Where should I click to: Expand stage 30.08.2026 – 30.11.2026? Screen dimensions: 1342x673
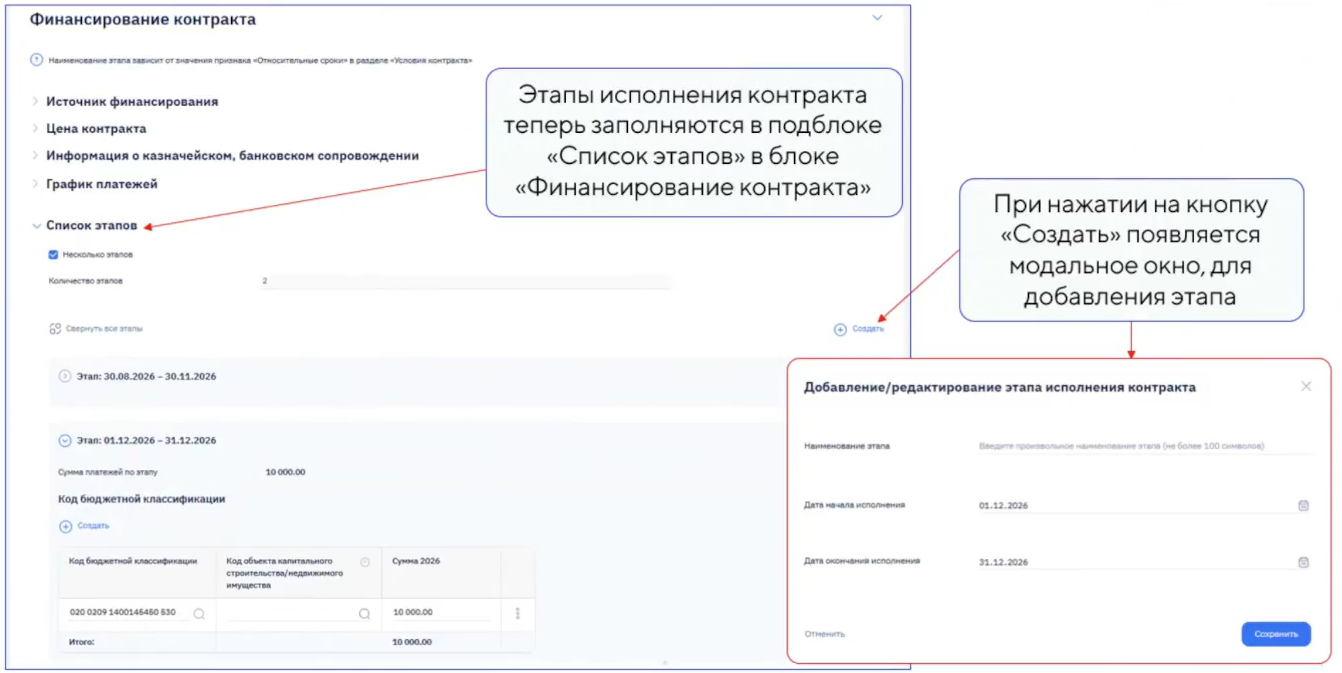tap(66, 376)
